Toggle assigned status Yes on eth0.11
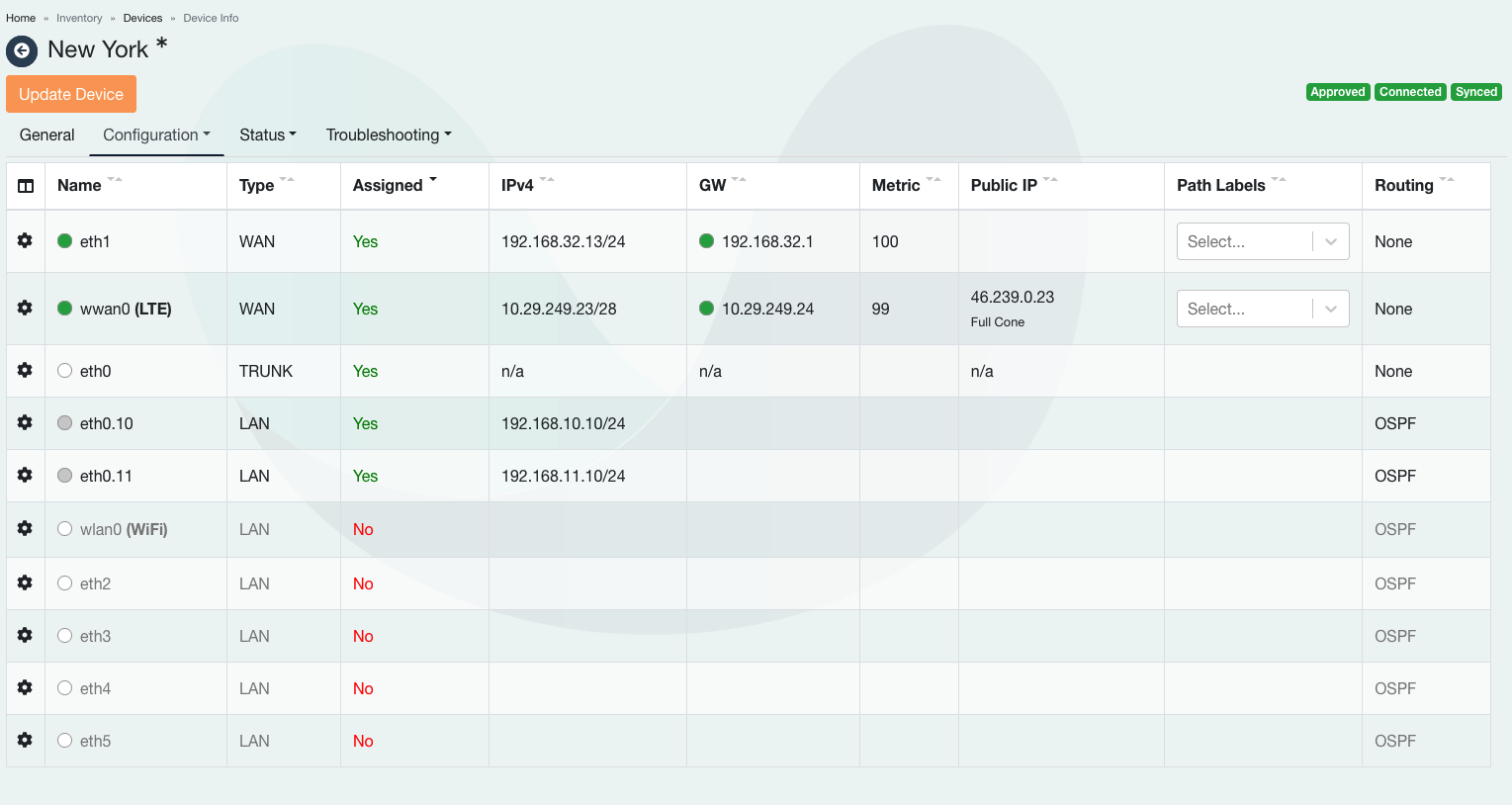The width and height of the screenshot is (1512, 805). [365, 476]
